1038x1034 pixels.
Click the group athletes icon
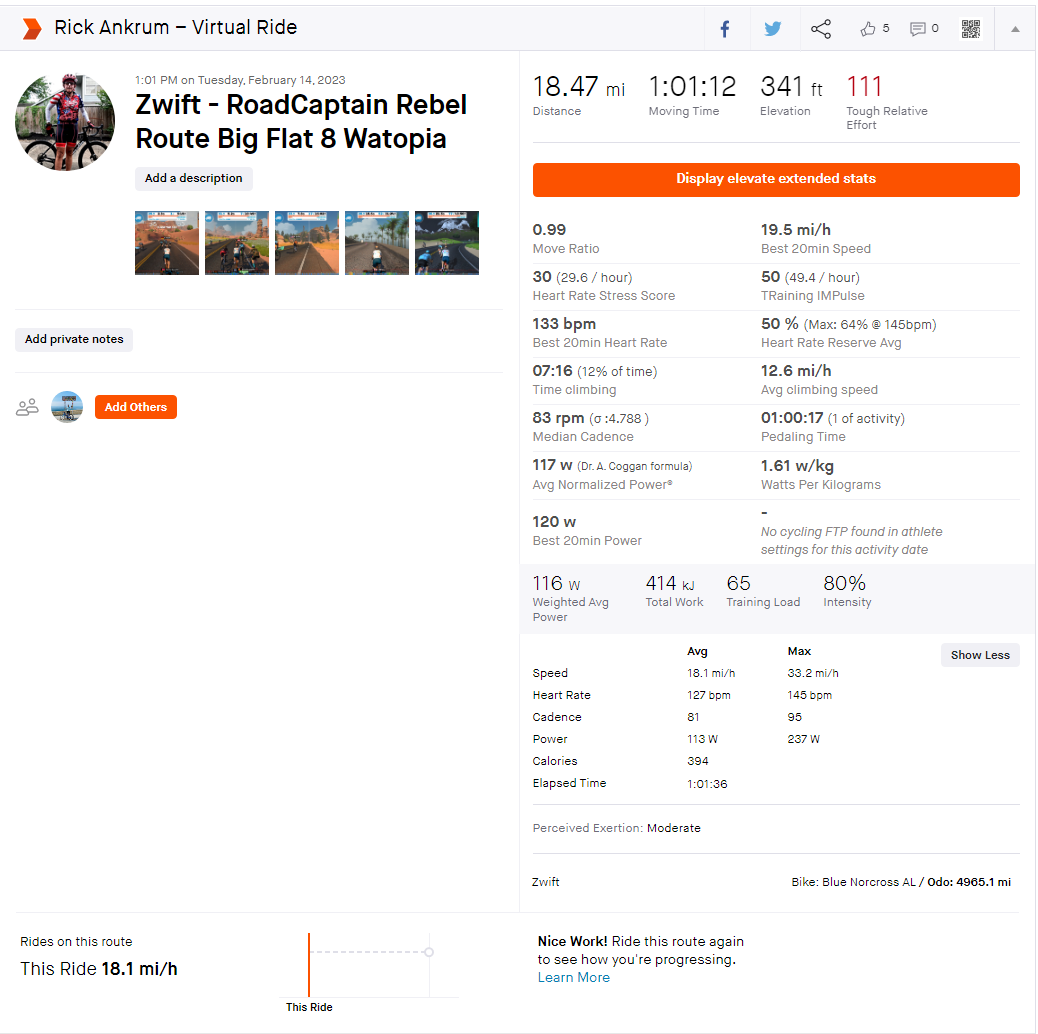(x=27, y=407)
